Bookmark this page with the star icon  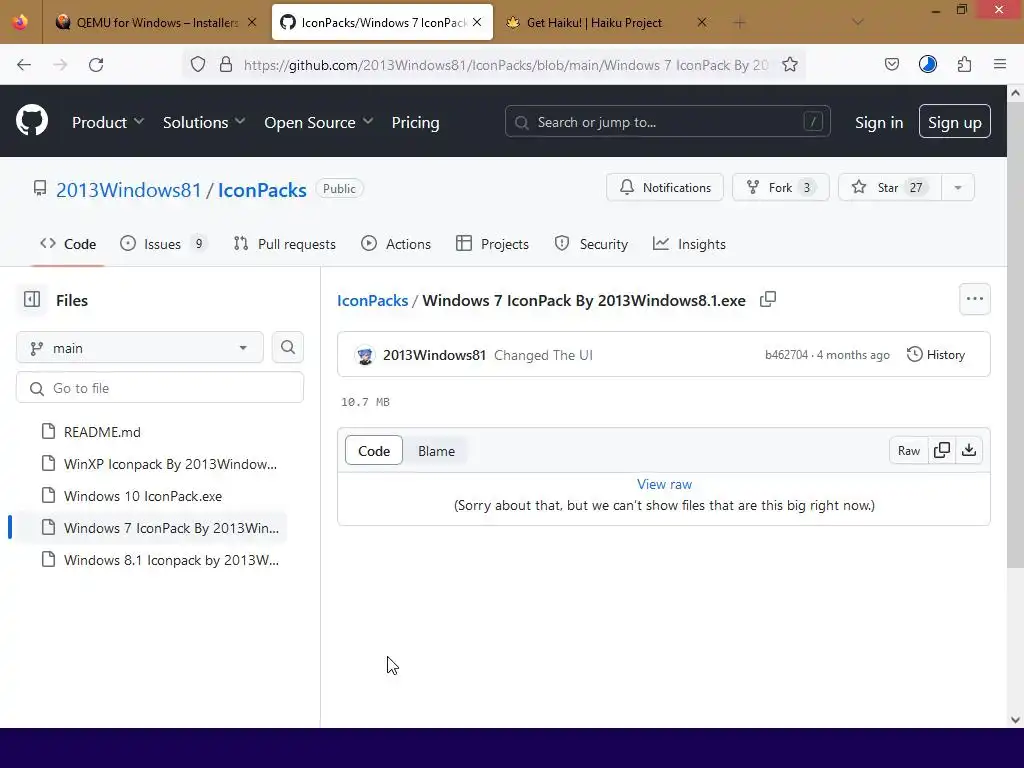[790, 65]
